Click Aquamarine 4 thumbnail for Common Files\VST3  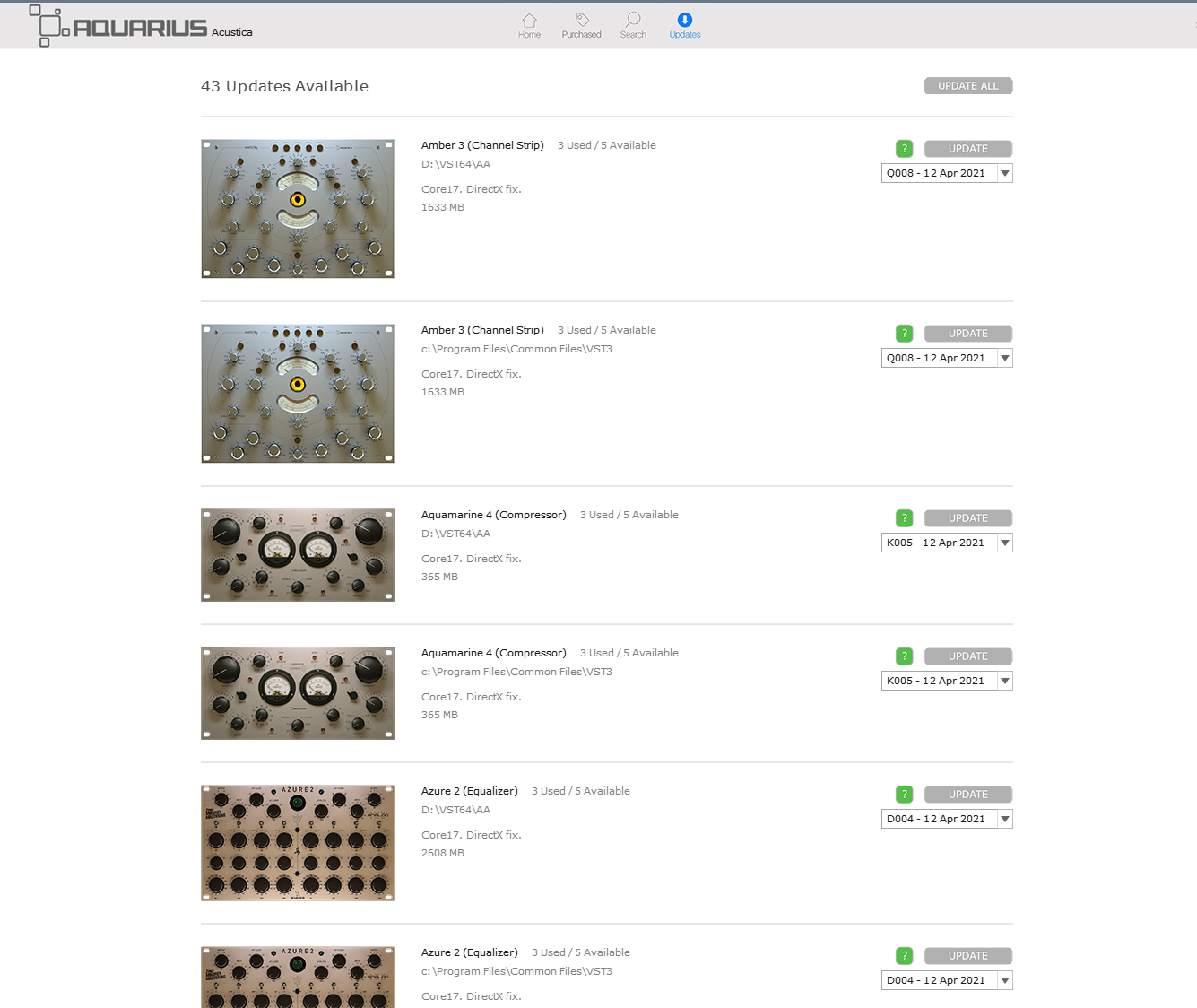[x=298, y=693]
